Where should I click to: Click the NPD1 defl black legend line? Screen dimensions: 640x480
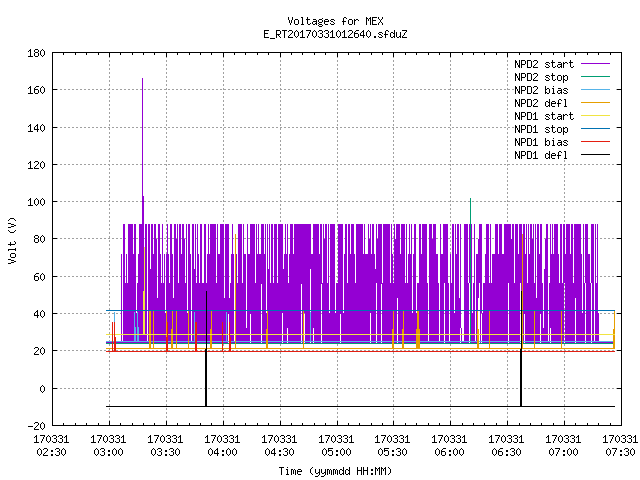tap(595, 155)
